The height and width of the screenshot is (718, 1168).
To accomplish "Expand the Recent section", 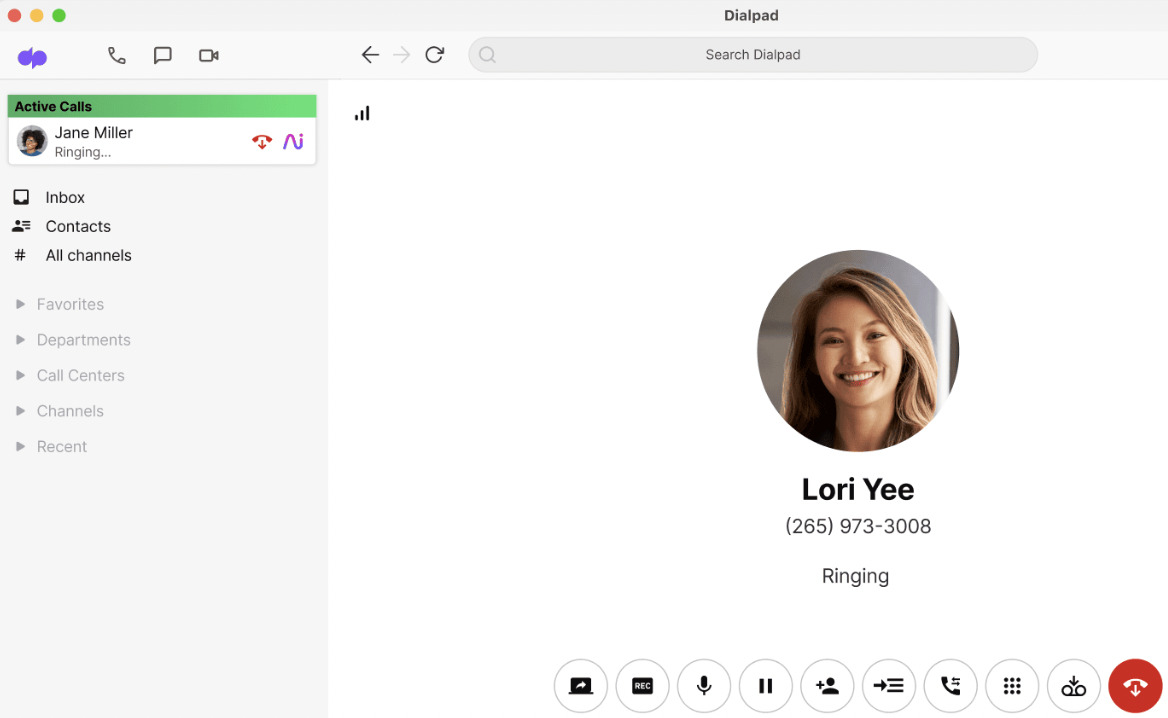I will click(62, 446).
